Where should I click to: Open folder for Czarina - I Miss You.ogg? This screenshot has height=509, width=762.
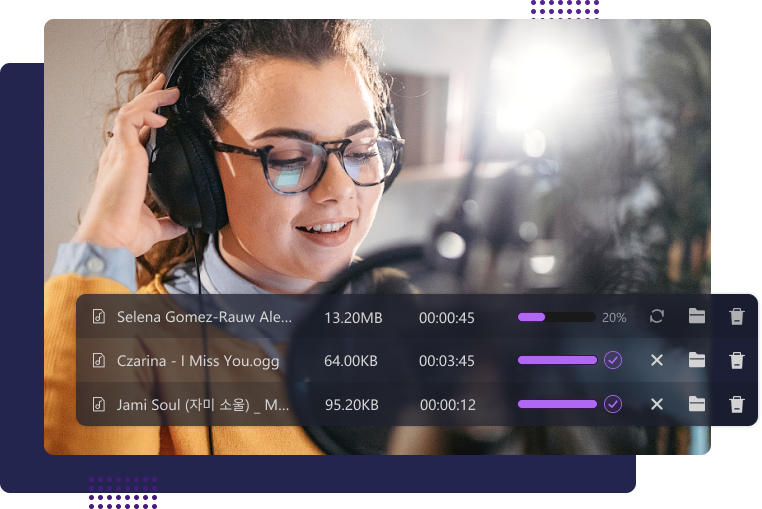697,360
